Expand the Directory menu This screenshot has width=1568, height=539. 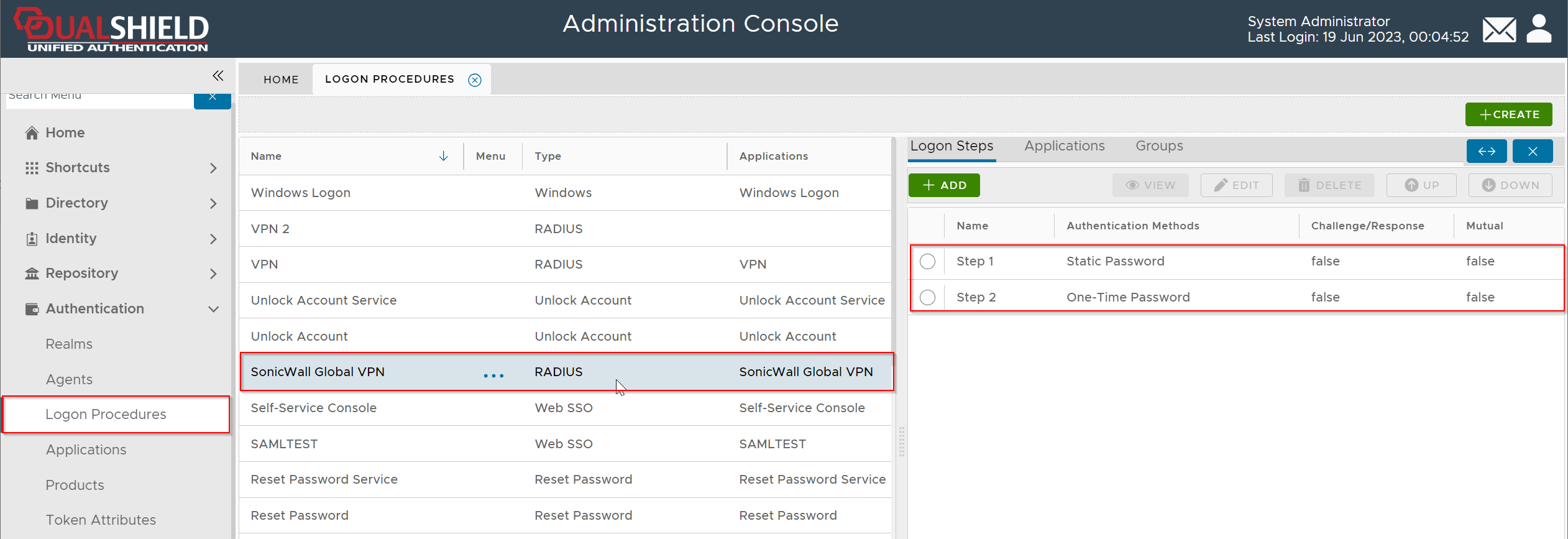213,203
